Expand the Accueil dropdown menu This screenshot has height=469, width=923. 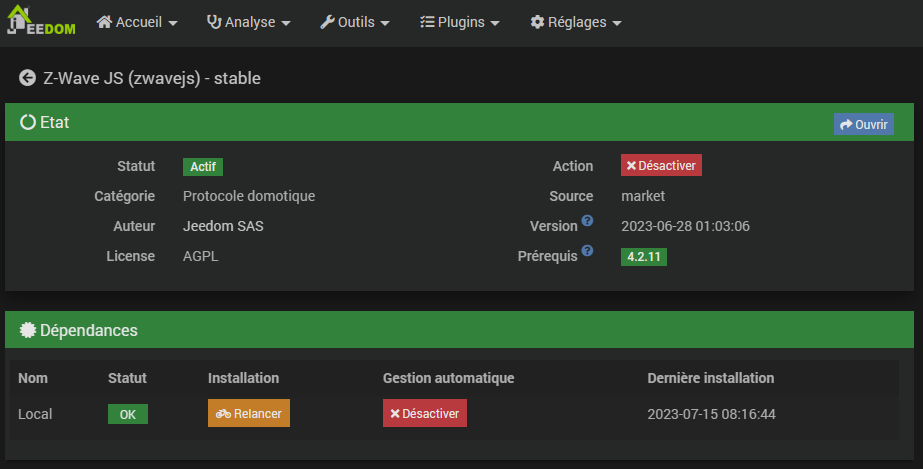pyautogui.click(x=139, y=22)
